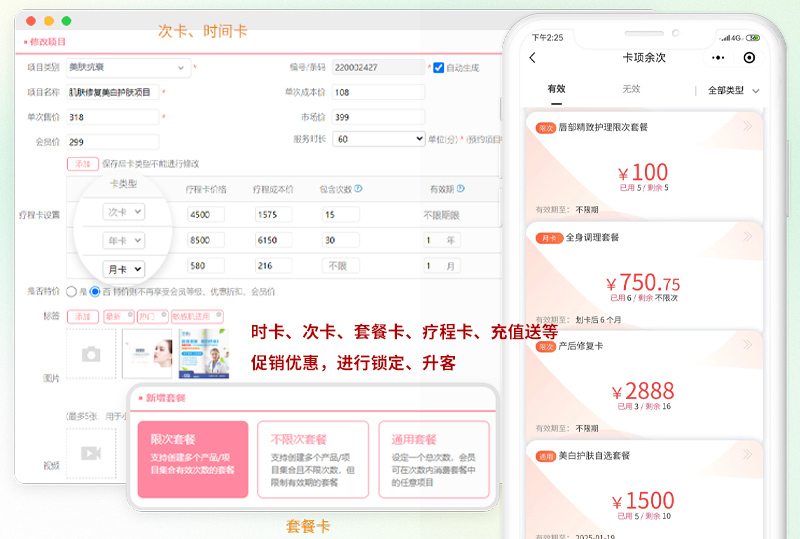Click help icon beside 有效期 column
800x539 pixels.
tap(460, 188)
